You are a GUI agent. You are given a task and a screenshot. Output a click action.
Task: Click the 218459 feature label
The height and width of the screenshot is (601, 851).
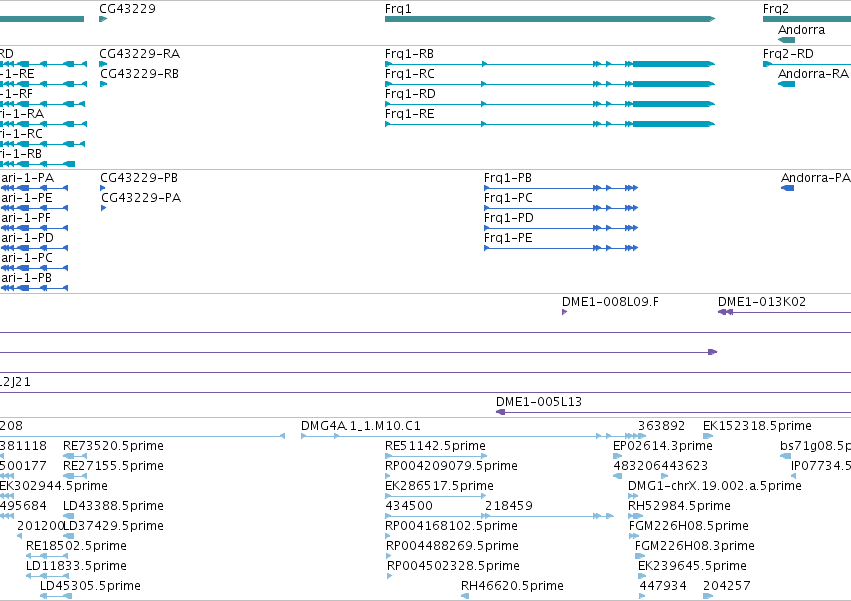pos(509,506)
